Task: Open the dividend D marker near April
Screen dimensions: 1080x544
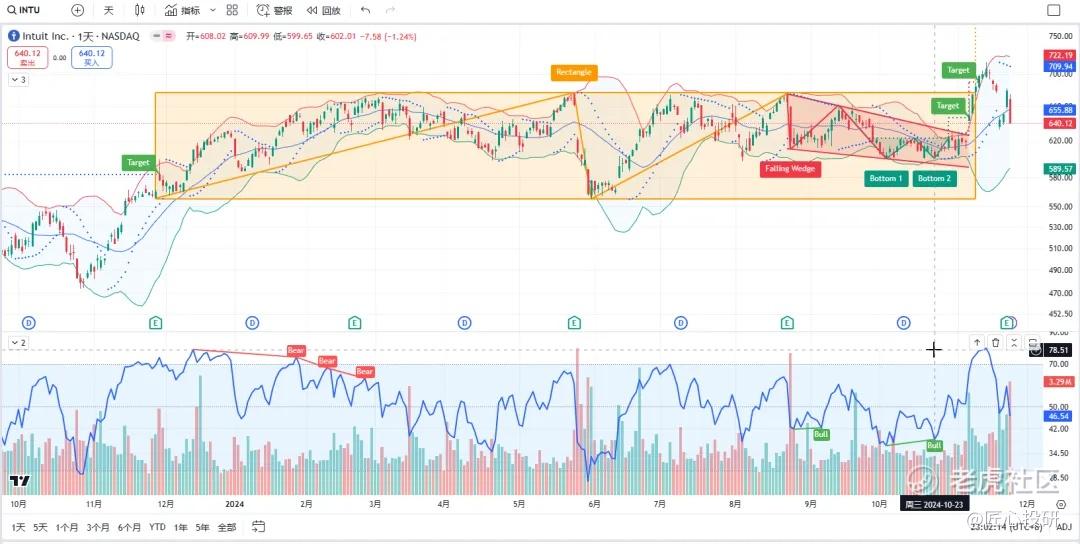Action: click(465, 322)
